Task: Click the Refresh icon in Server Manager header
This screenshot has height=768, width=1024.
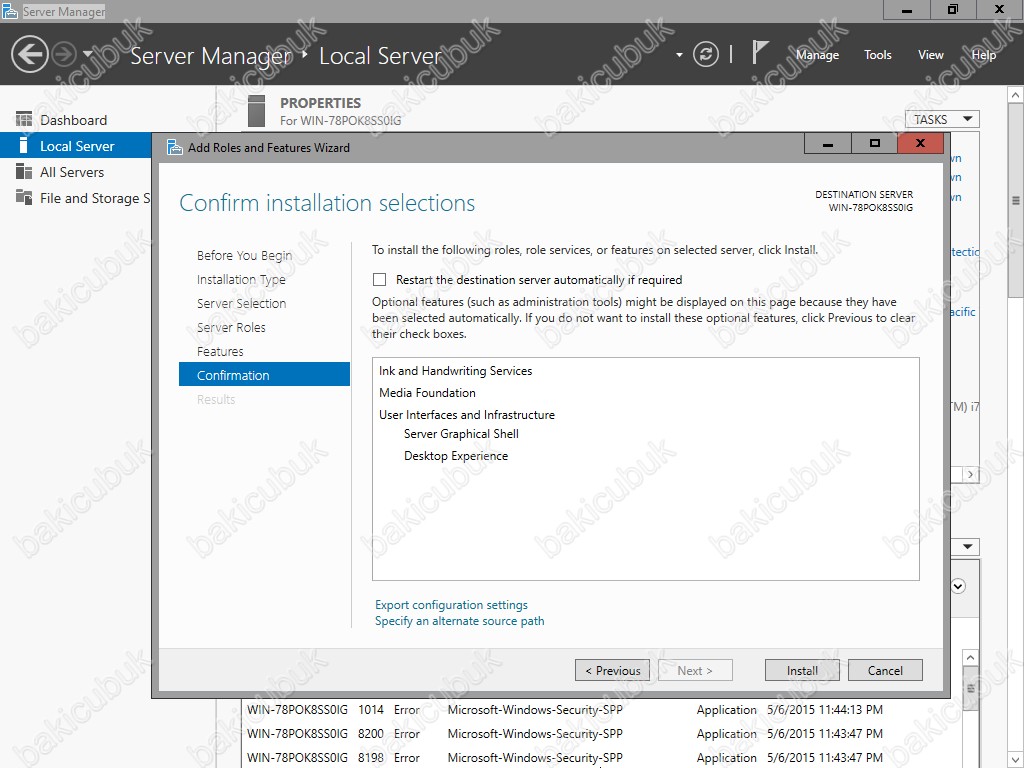Action: tap(705, 54)
